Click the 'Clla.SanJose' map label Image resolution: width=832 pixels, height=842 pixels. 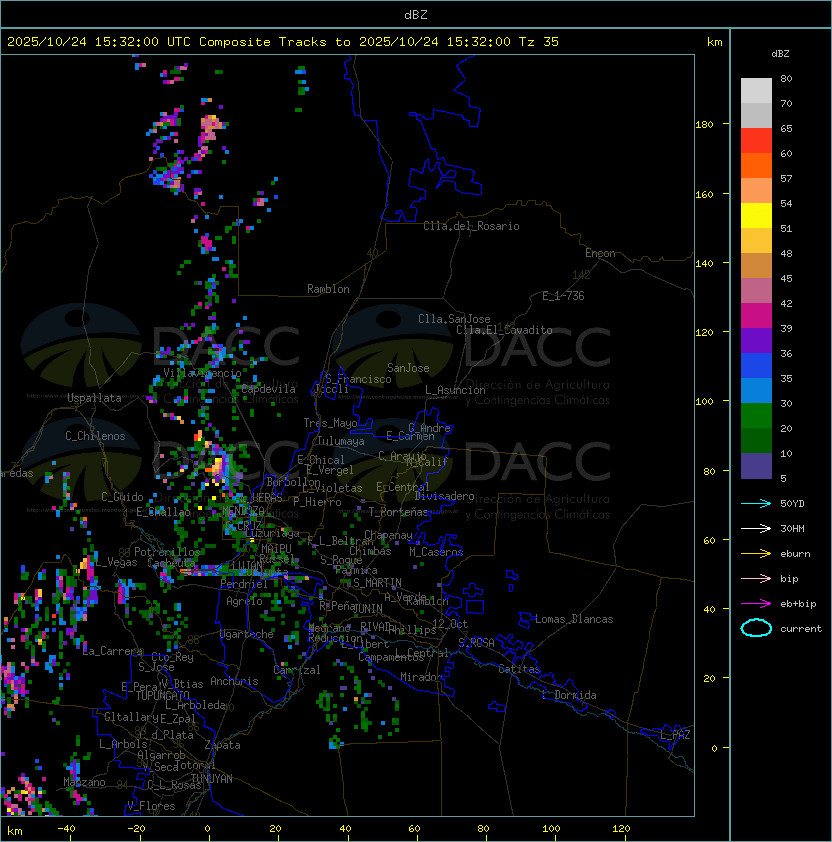454,319
